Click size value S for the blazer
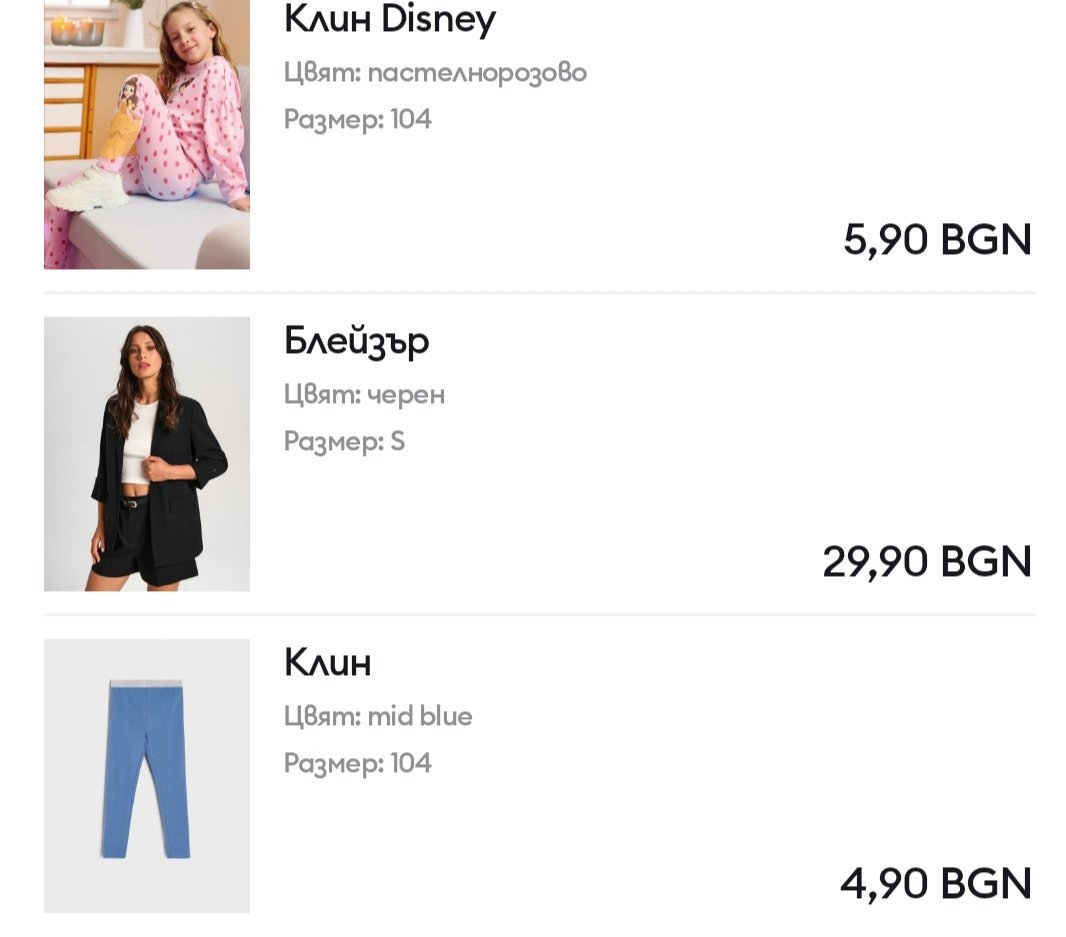Viewport: 1066px width, 937px height. (398, 442)
